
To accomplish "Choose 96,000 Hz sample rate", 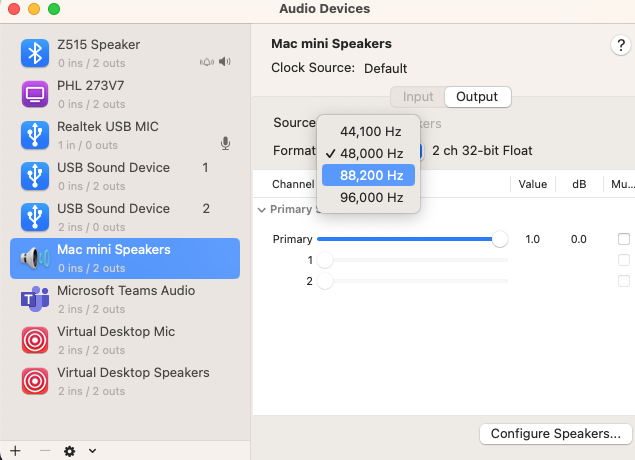I will [369, 197].
